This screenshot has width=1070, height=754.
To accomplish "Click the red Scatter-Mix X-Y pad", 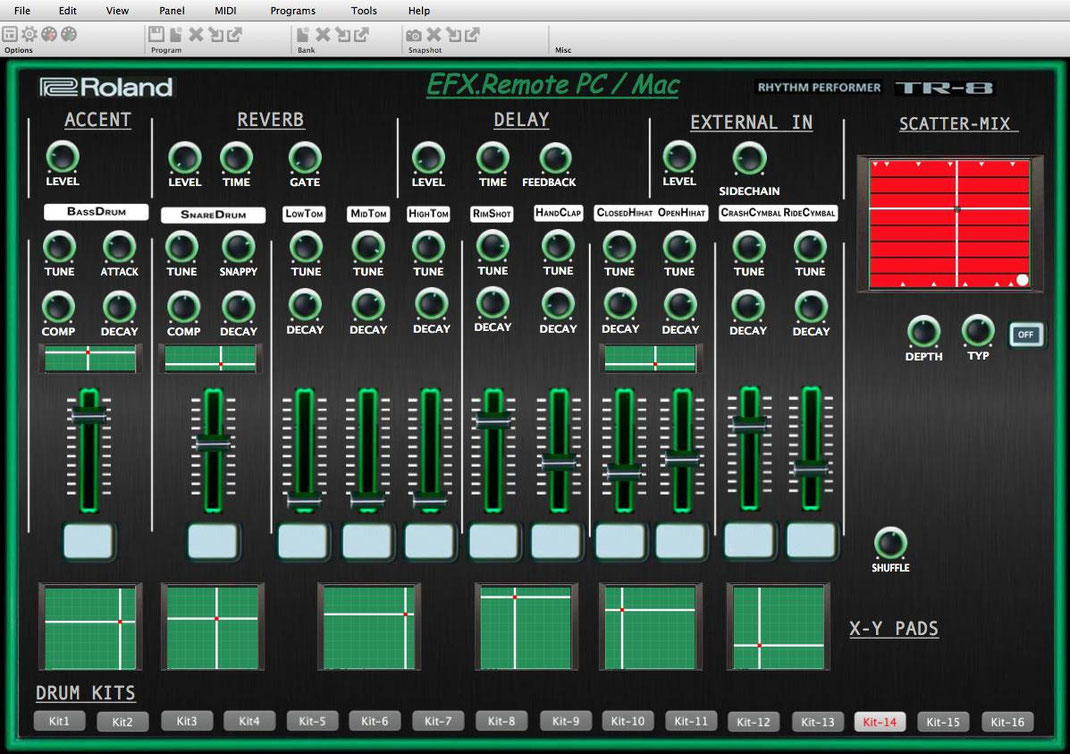I will click(950, 224).
